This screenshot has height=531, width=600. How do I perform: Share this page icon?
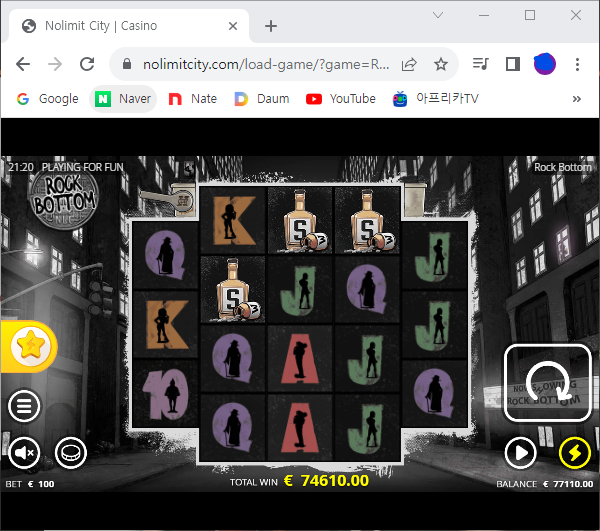coord(409,64)
